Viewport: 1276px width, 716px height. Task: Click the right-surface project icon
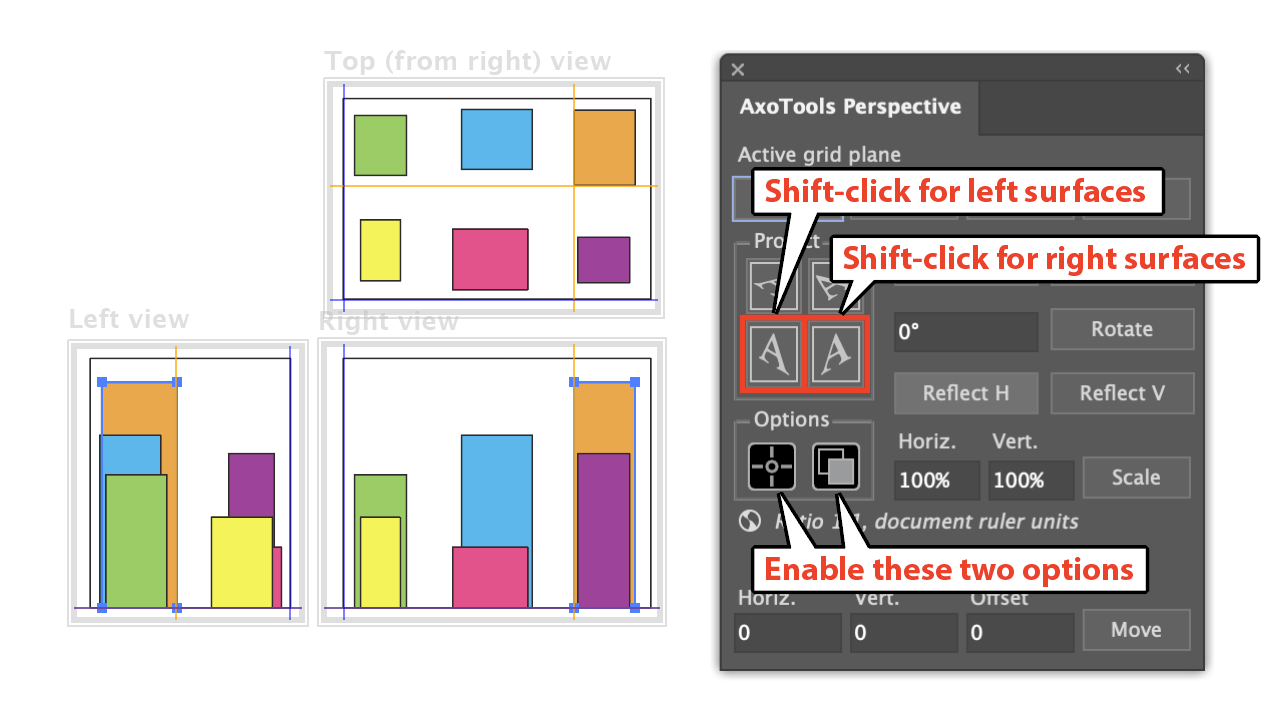(836, 354)
